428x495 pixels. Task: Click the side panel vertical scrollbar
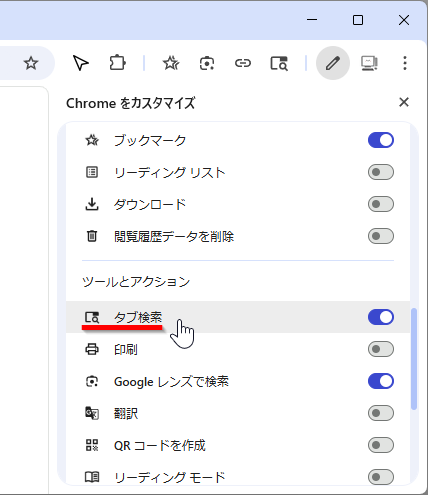[x=414, y=359]
